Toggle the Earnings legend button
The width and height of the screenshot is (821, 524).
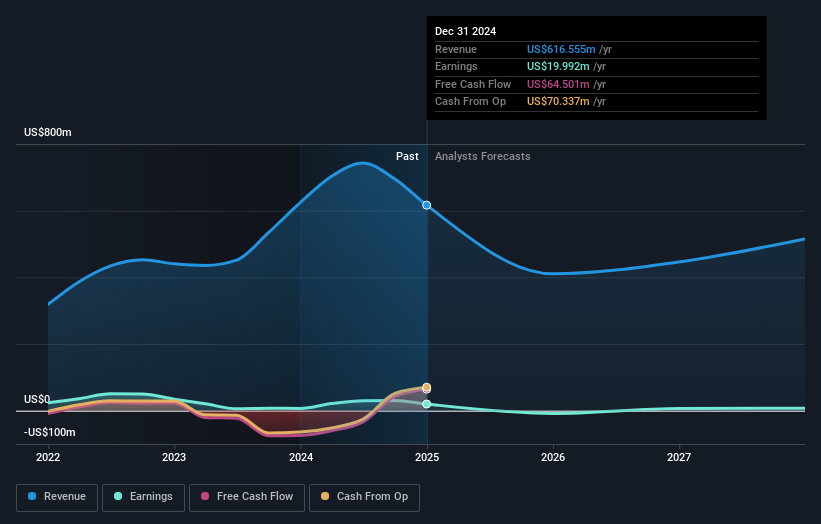point(143,497)
